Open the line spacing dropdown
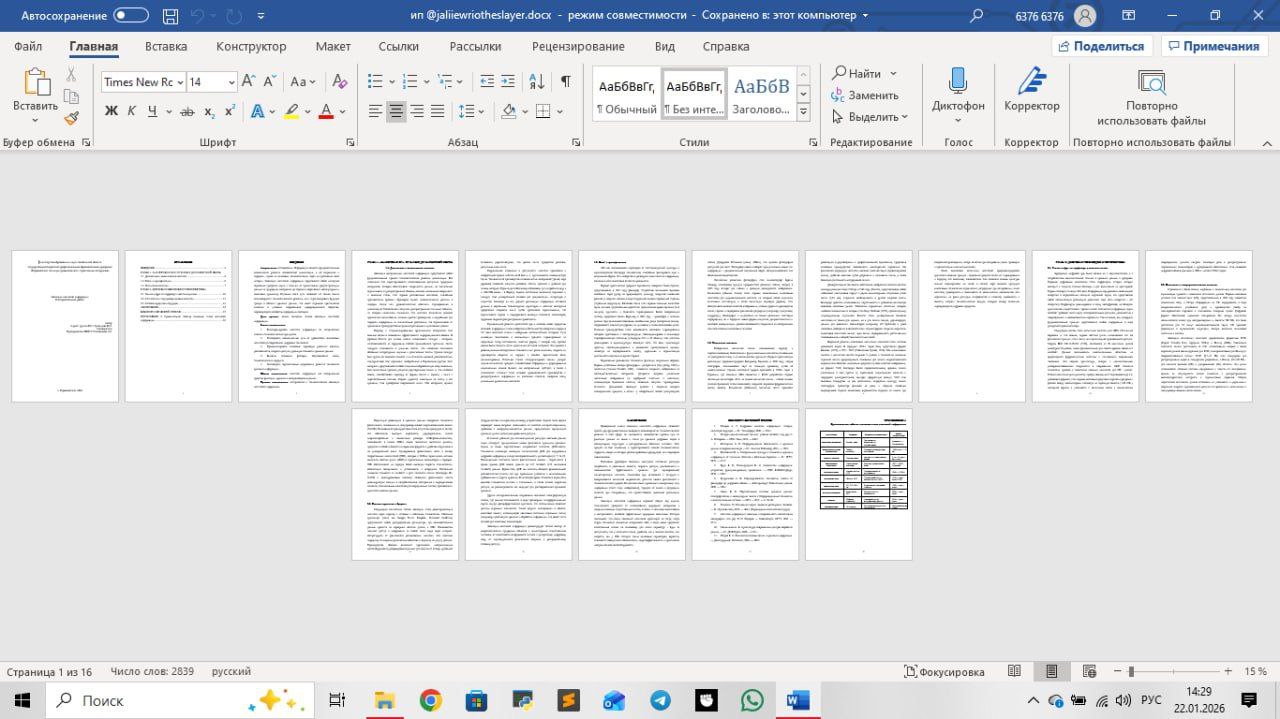1280x719 pixels. coord(479,111)
